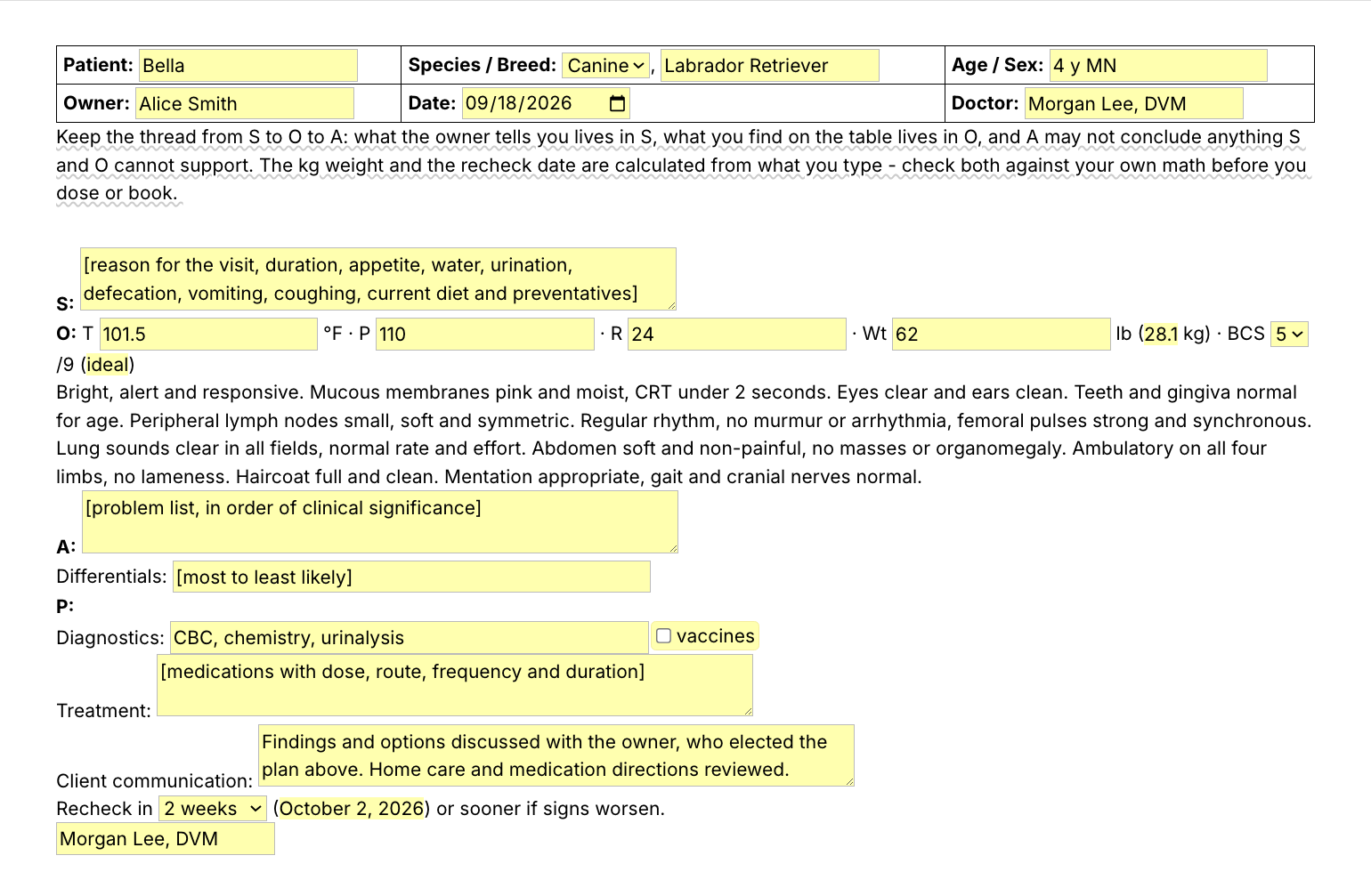Click the 'or sooner if signs worsen' text

[551, 809]
